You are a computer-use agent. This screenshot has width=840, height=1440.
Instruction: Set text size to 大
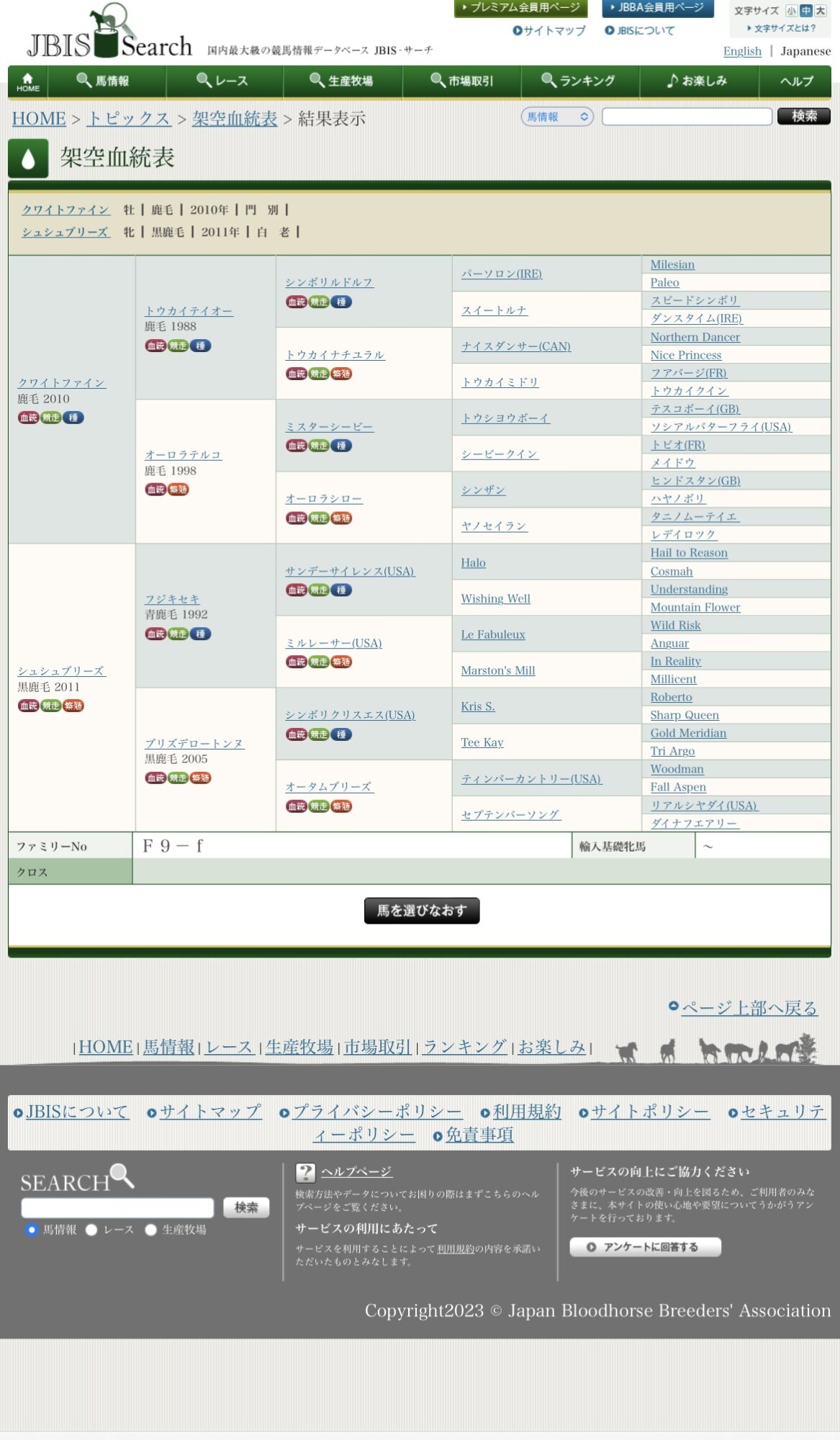pos(821,11)
